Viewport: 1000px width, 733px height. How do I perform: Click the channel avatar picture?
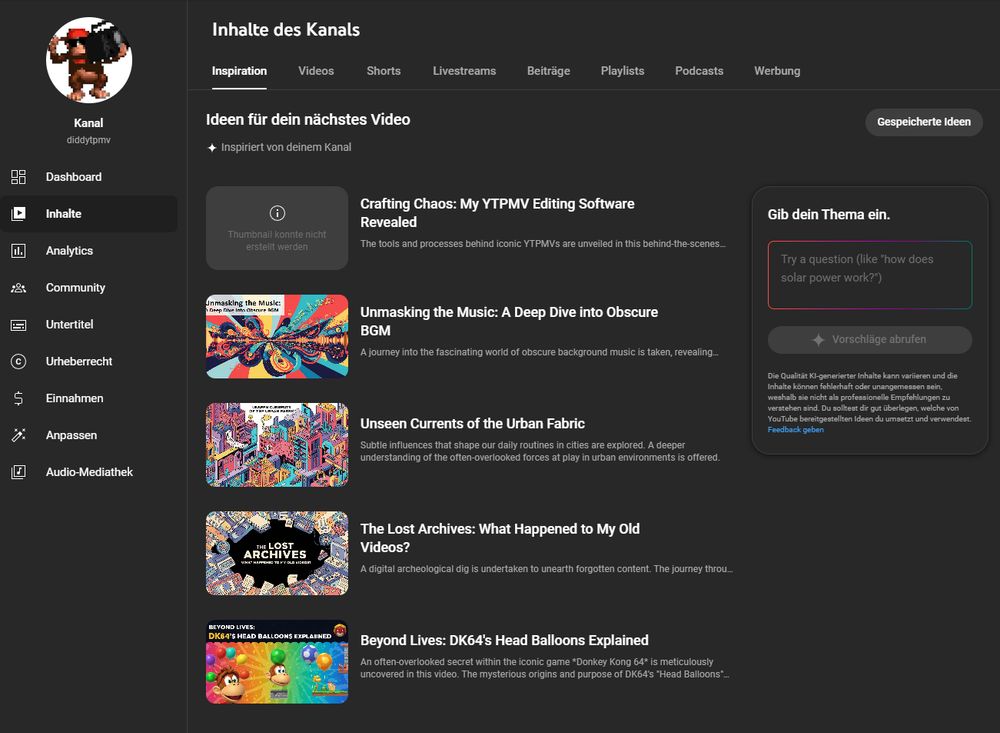click(89, 60)
